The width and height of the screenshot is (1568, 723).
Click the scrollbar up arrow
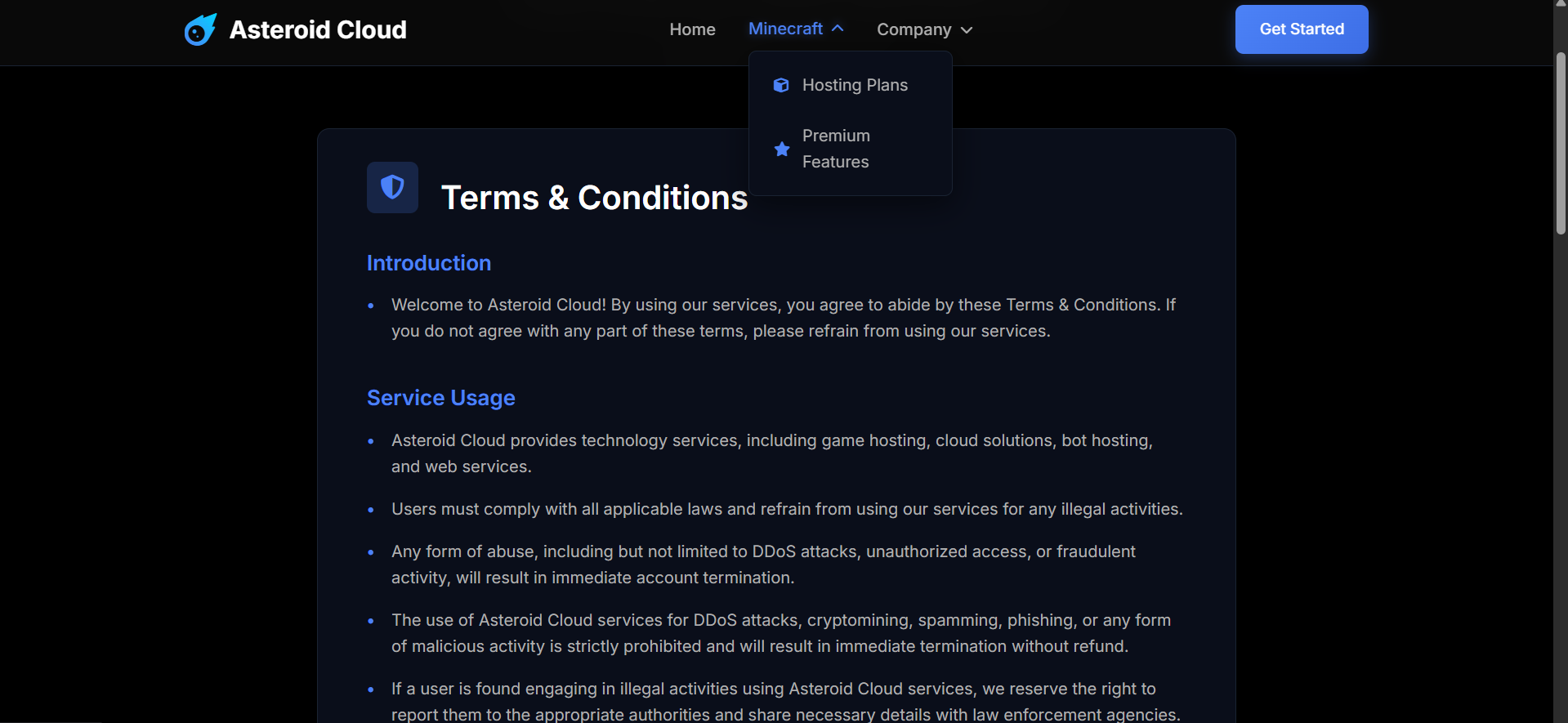coord(1561,4)
